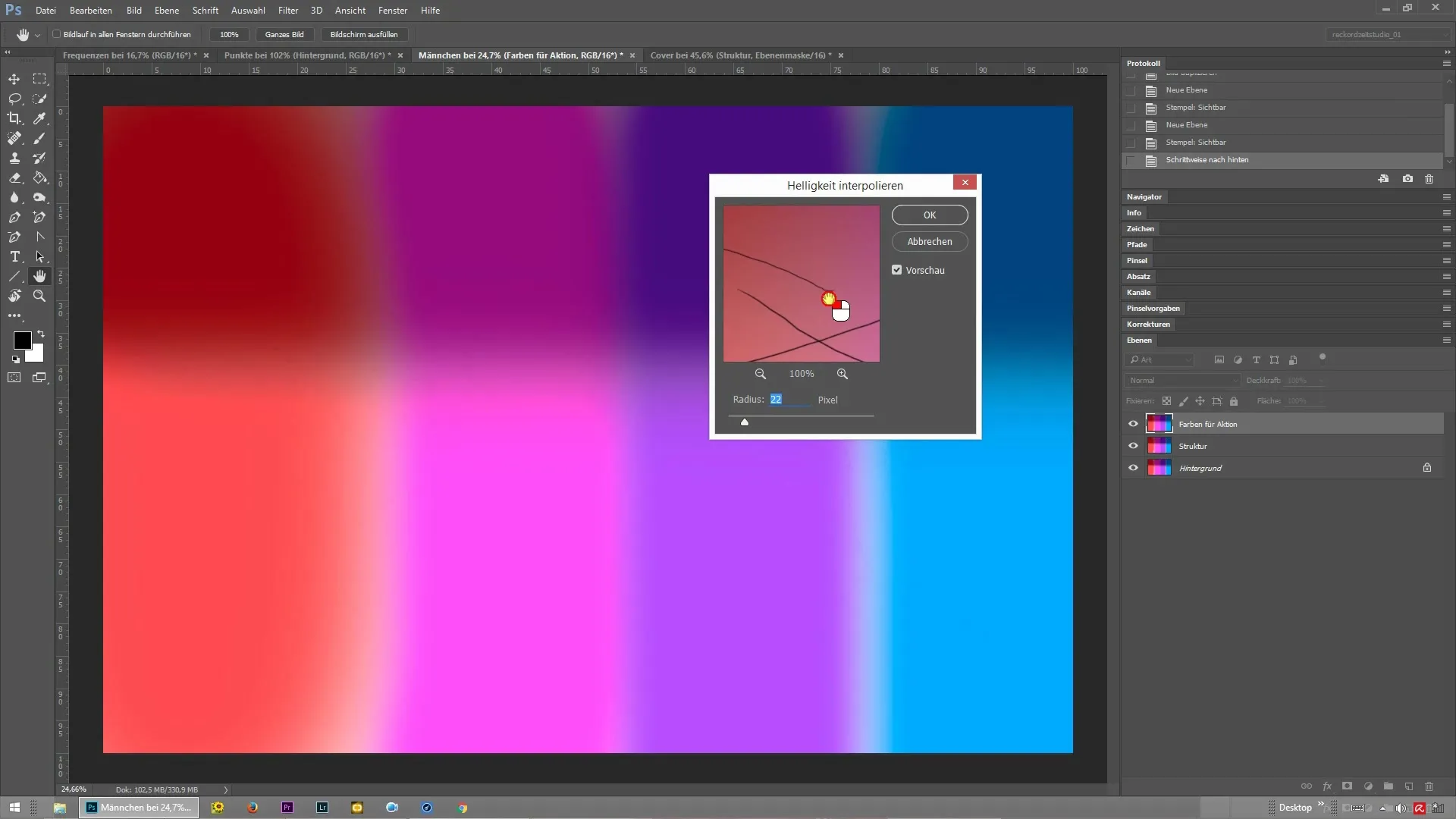This screenshot has width=1456, height=819.
Task: Click the history panel camera snapshot icon
Action: pos(1407,179)
